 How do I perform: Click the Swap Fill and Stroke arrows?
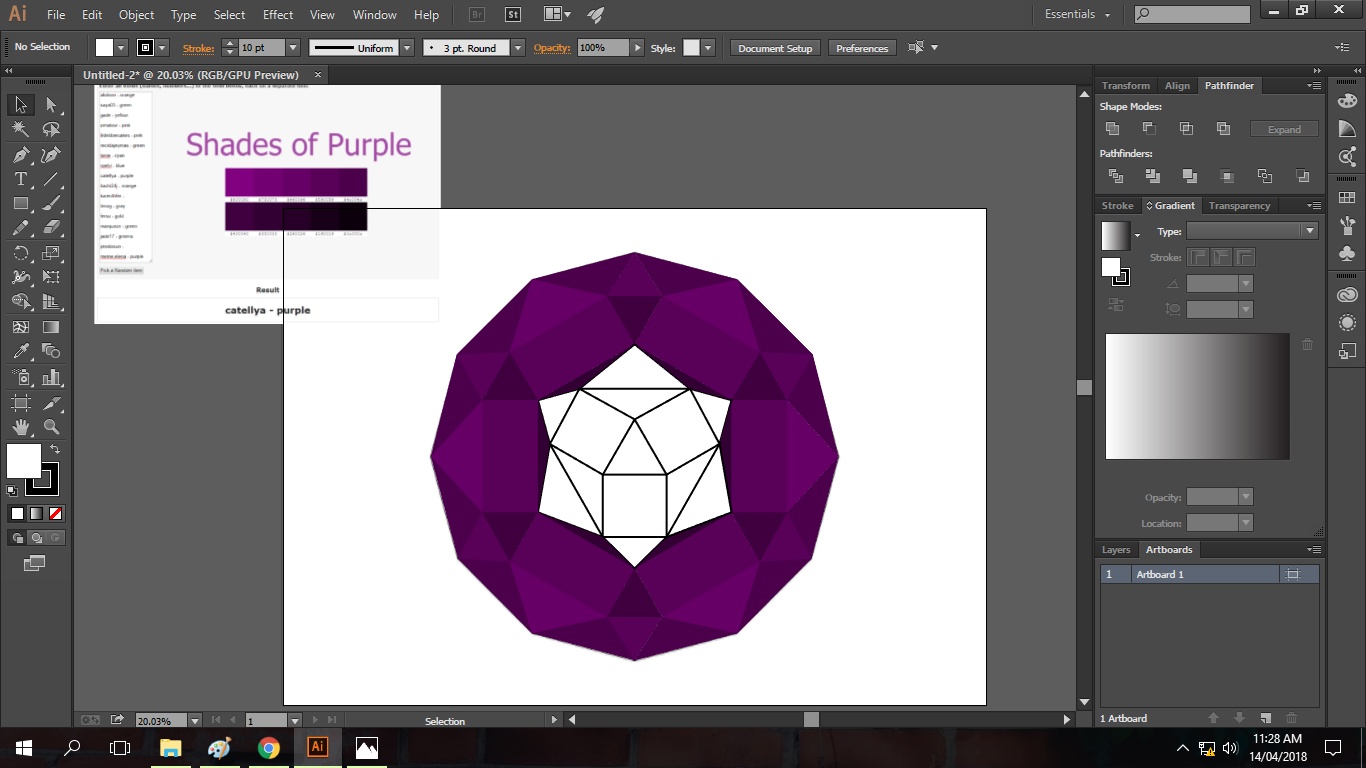click(55, 449)
